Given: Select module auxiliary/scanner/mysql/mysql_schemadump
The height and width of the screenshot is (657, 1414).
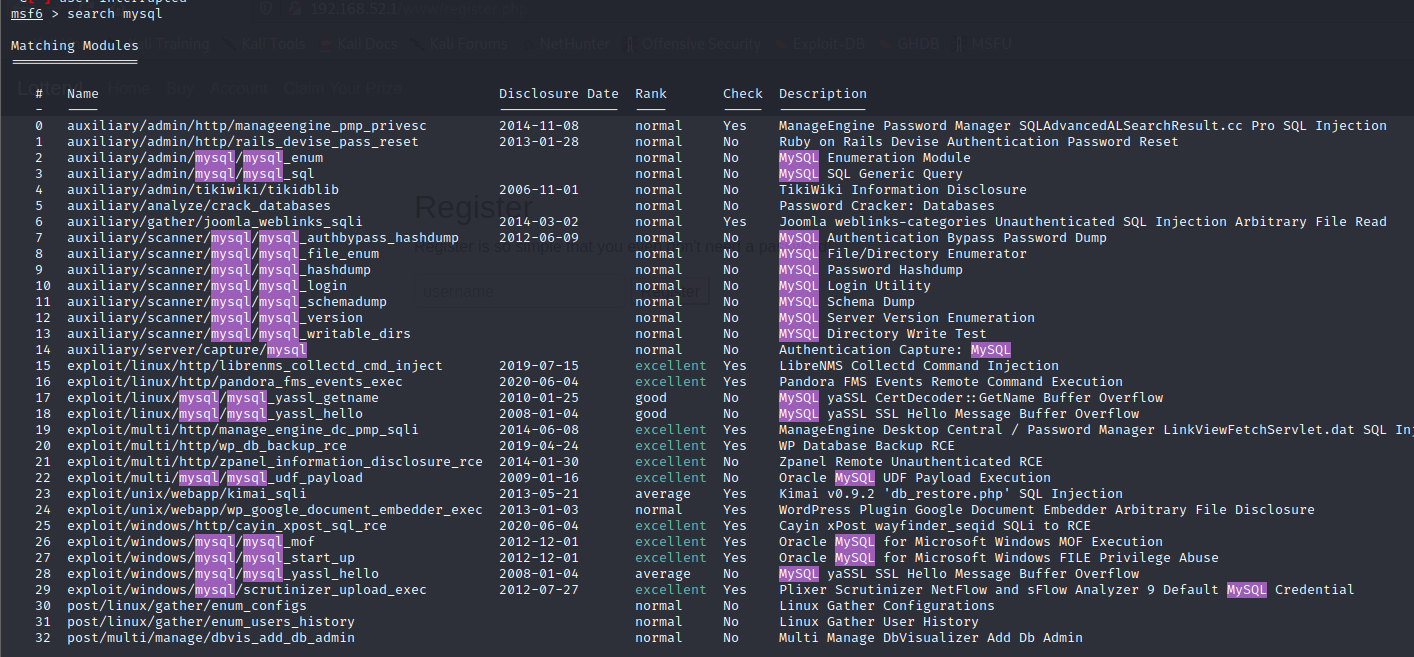Looking at the screenshot, I should (227, 302).
